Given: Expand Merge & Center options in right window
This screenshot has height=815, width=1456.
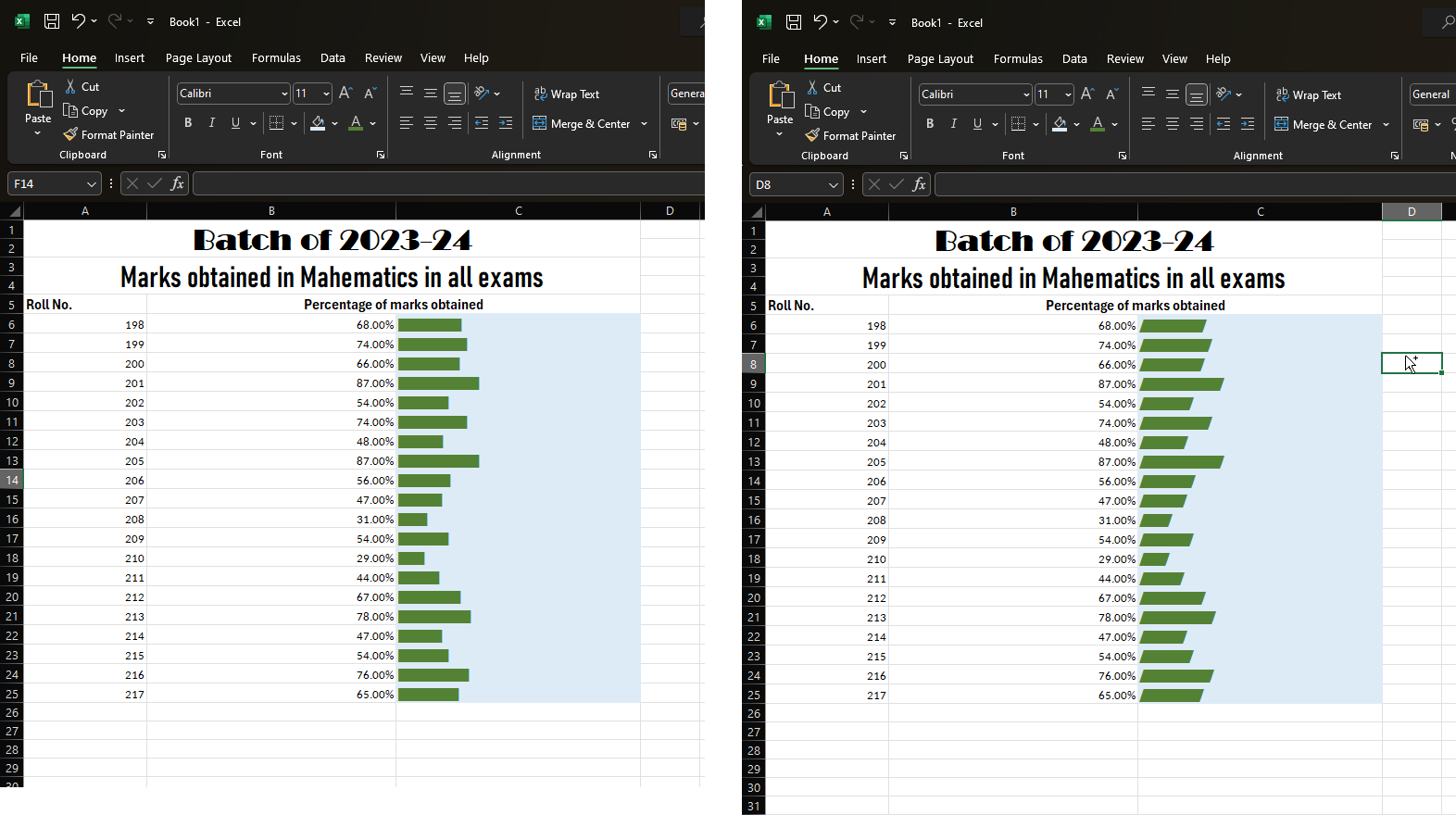Looking at the screenshot, I should coord(1386,124).
